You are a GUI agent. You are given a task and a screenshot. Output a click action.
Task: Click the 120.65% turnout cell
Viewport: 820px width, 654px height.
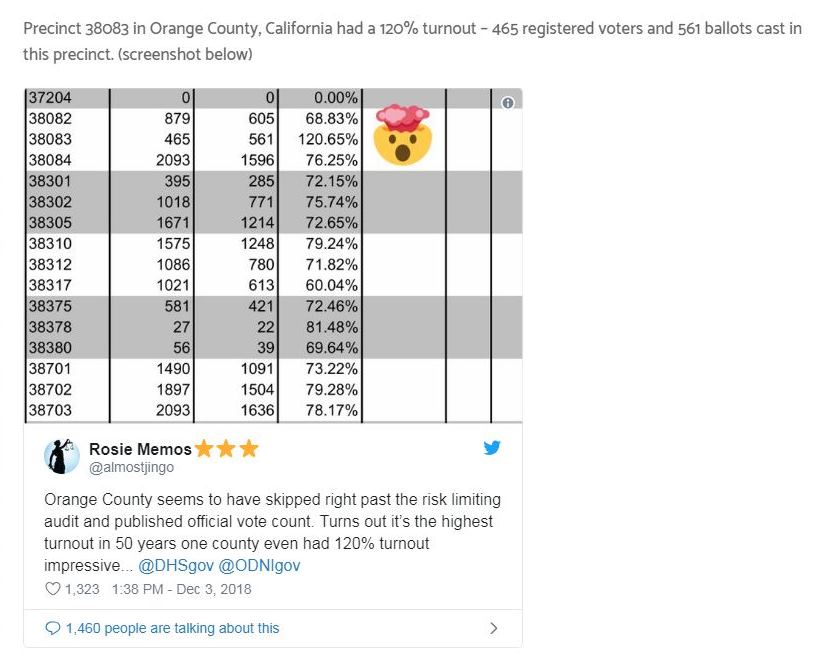(x=328, y=140)
